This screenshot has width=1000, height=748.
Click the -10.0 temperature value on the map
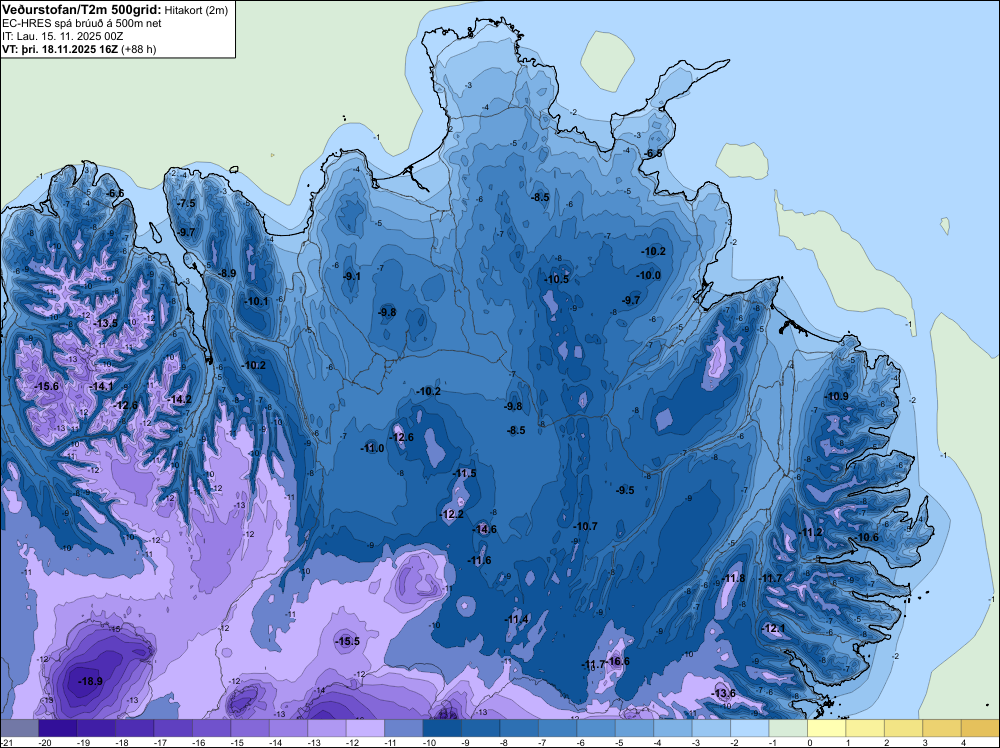(648, 275)
